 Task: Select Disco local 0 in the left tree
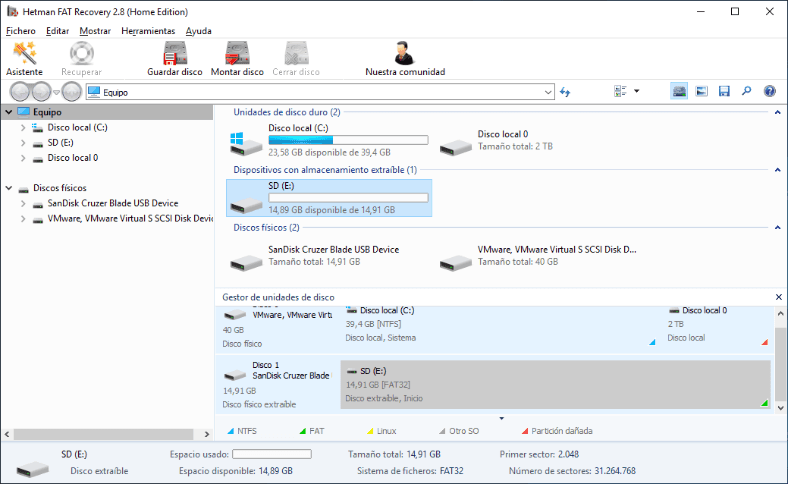[72, 158]
